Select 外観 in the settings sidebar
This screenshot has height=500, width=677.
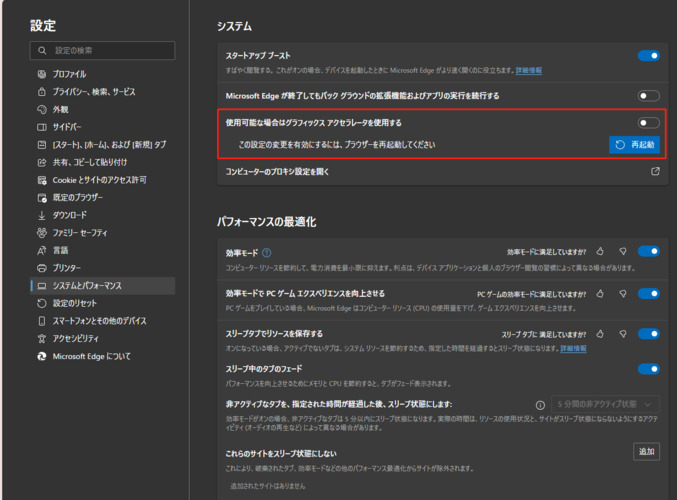click(103, 109)
